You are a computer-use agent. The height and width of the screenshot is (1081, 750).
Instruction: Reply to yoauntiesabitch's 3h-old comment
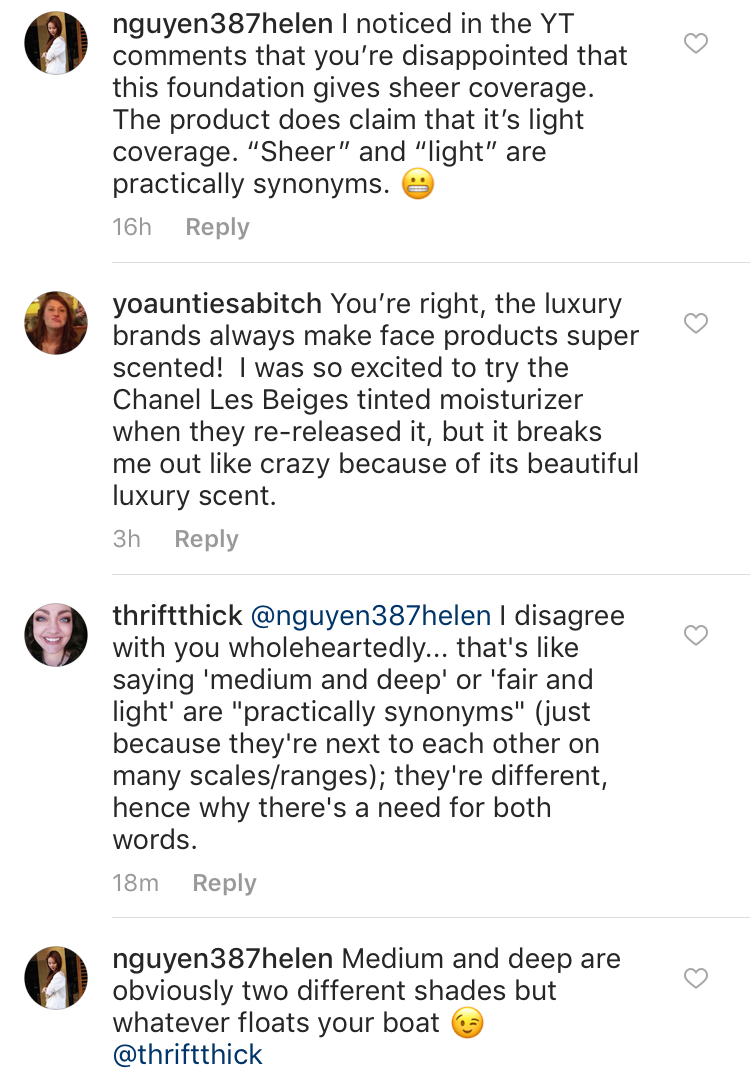coord(206,539)
